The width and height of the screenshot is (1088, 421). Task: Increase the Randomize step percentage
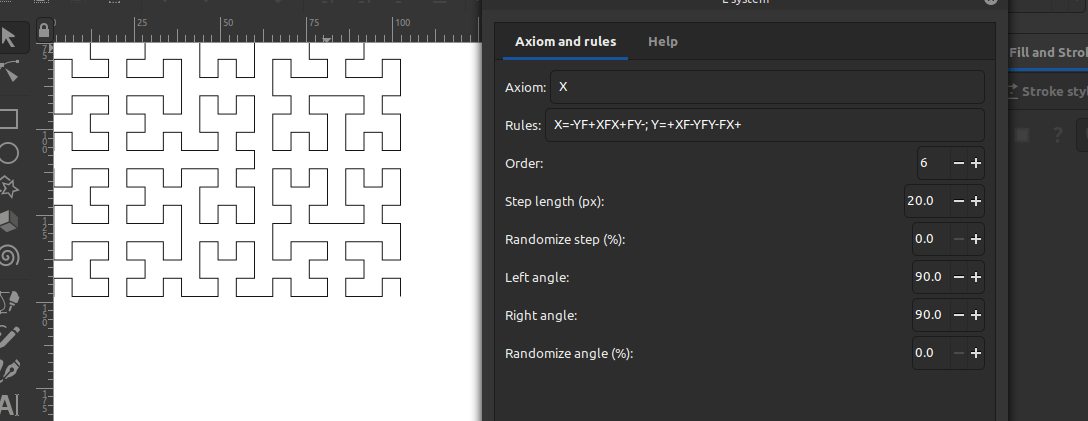(976, 239)
